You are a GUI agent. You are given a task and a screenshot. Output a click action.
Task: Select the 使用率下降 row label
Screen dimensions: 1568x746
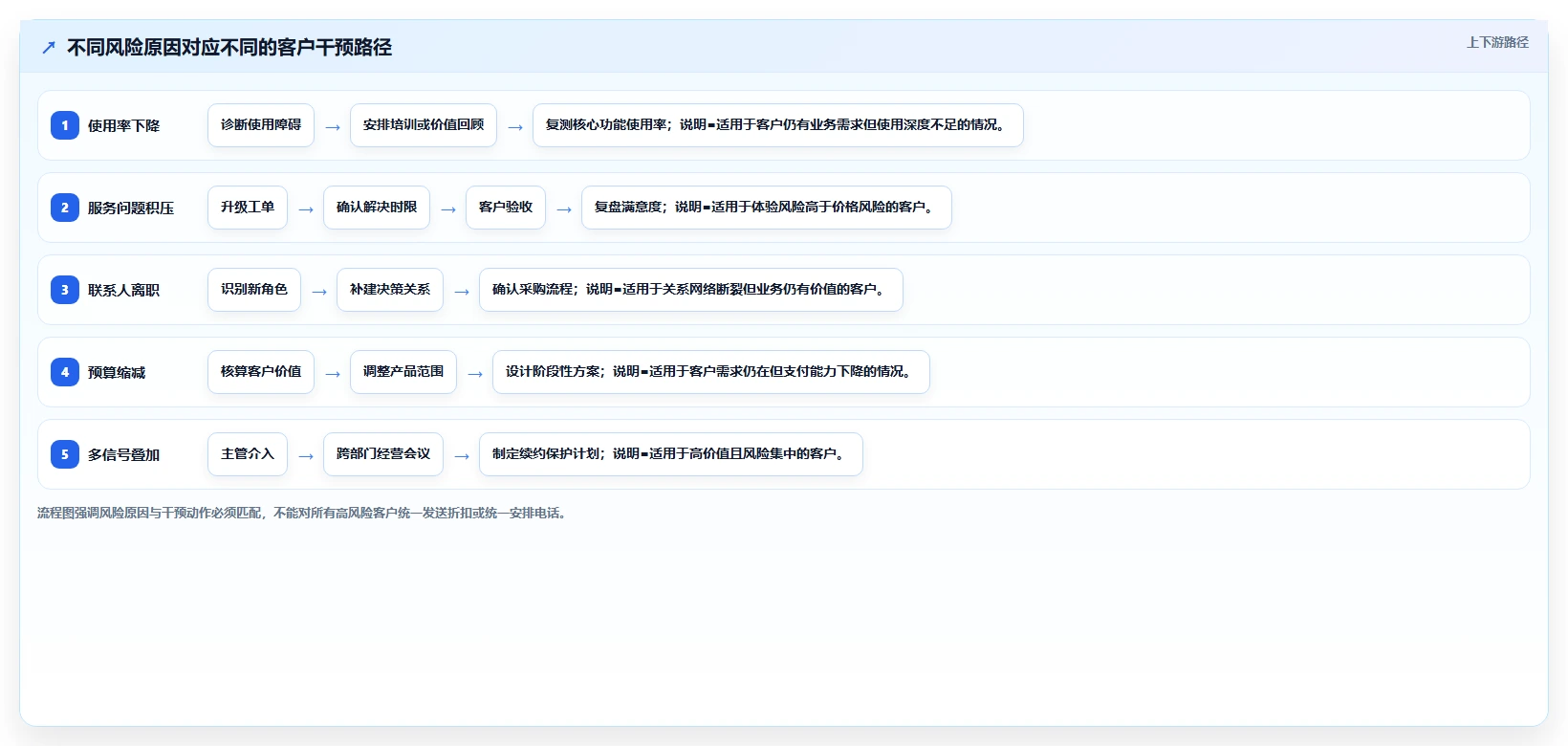tap(123, 125)
